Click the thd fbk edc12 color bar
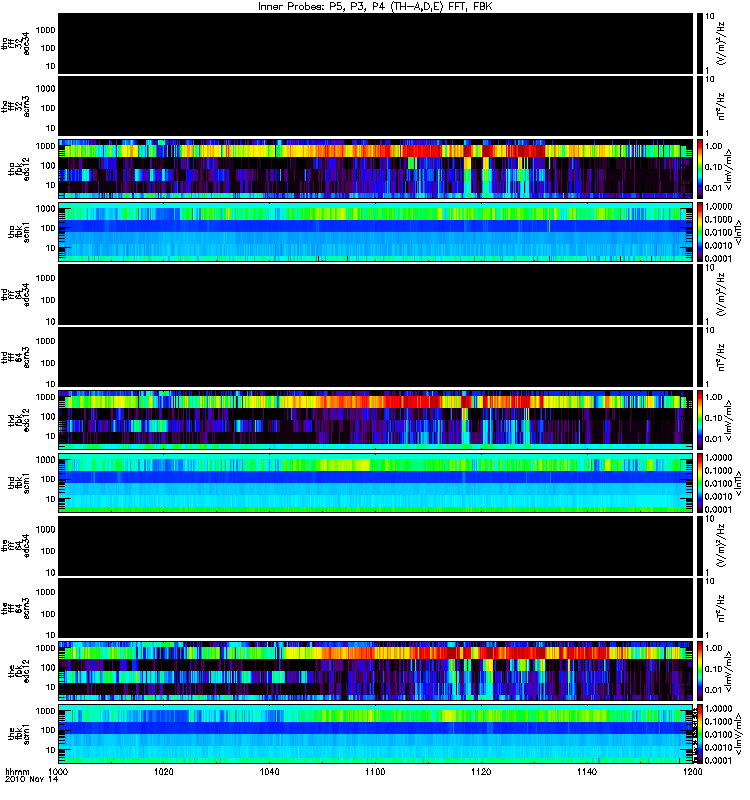Screen dimensions: 750x800 click(699, 420)
